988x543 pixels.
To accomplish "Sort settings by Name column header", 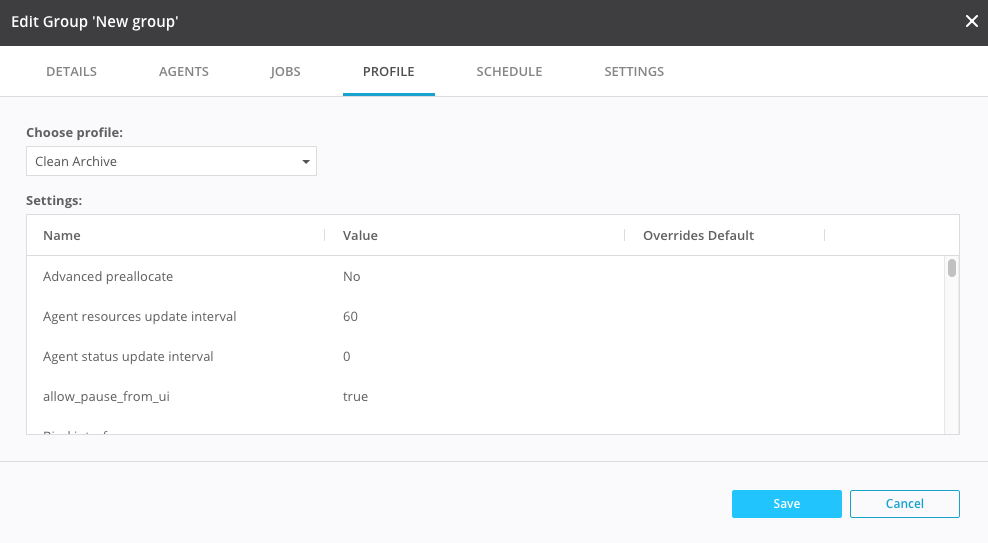I will [x=62, y=236].
